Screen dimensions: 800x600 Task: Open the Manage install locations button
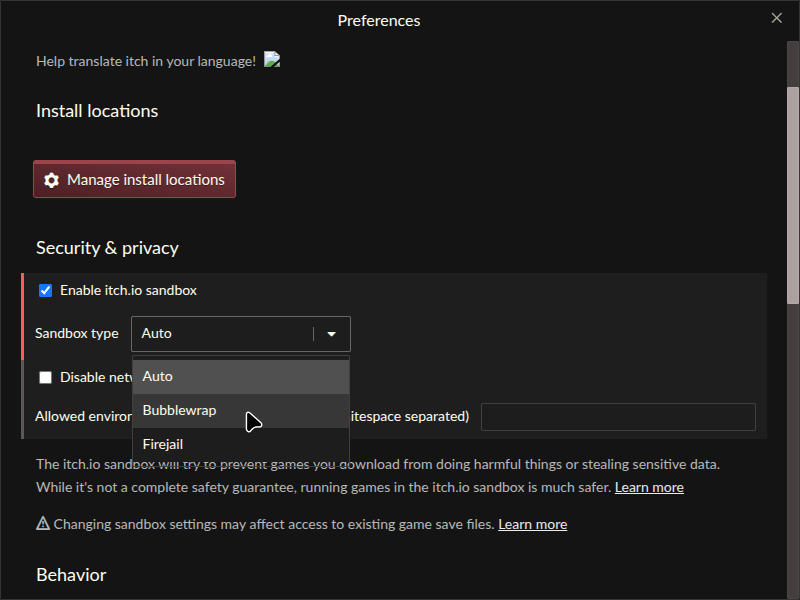pyautogui.click(x=135, y=179)
